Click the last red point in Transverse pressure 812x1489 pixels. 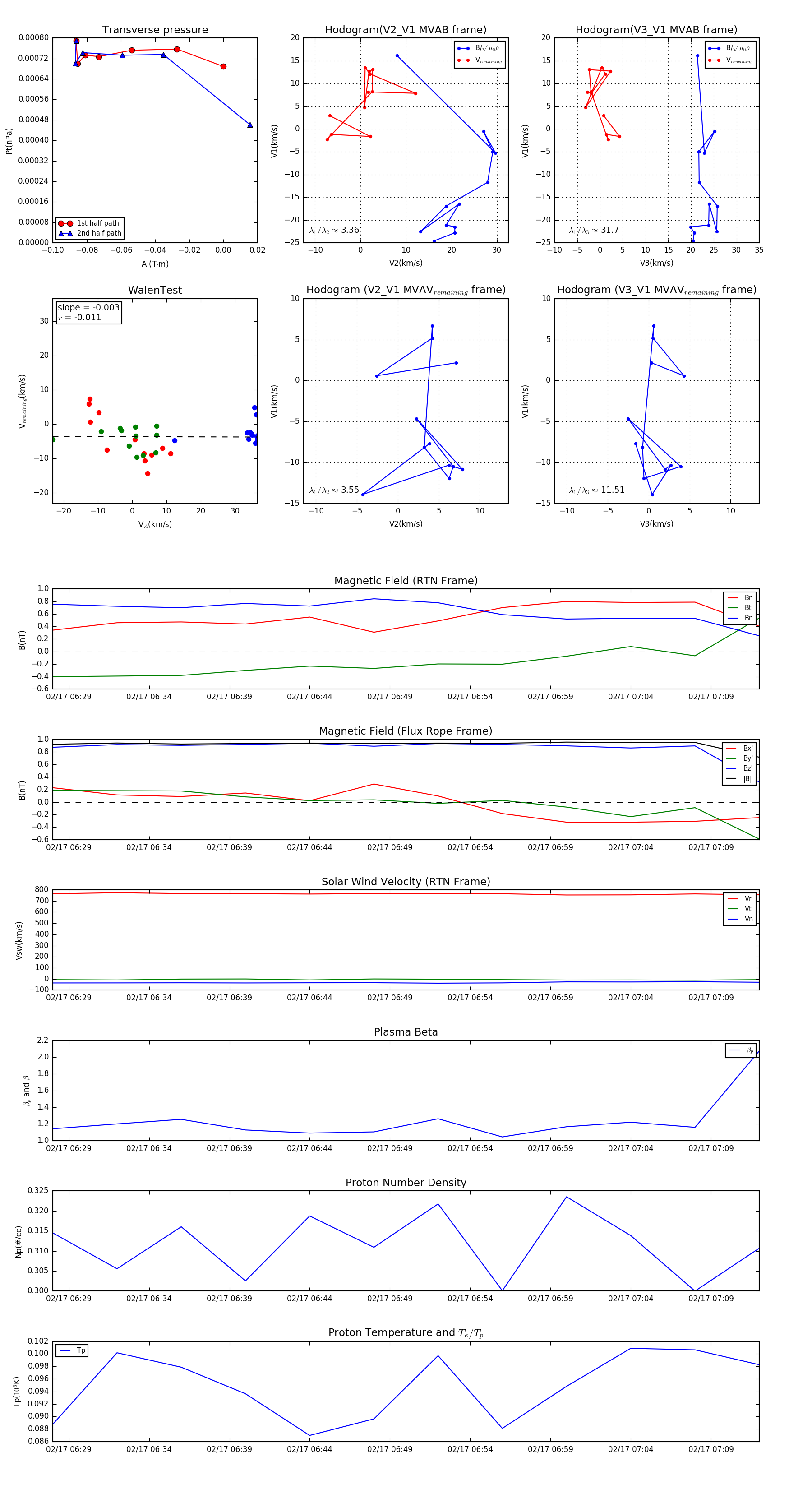click(224, 66)
